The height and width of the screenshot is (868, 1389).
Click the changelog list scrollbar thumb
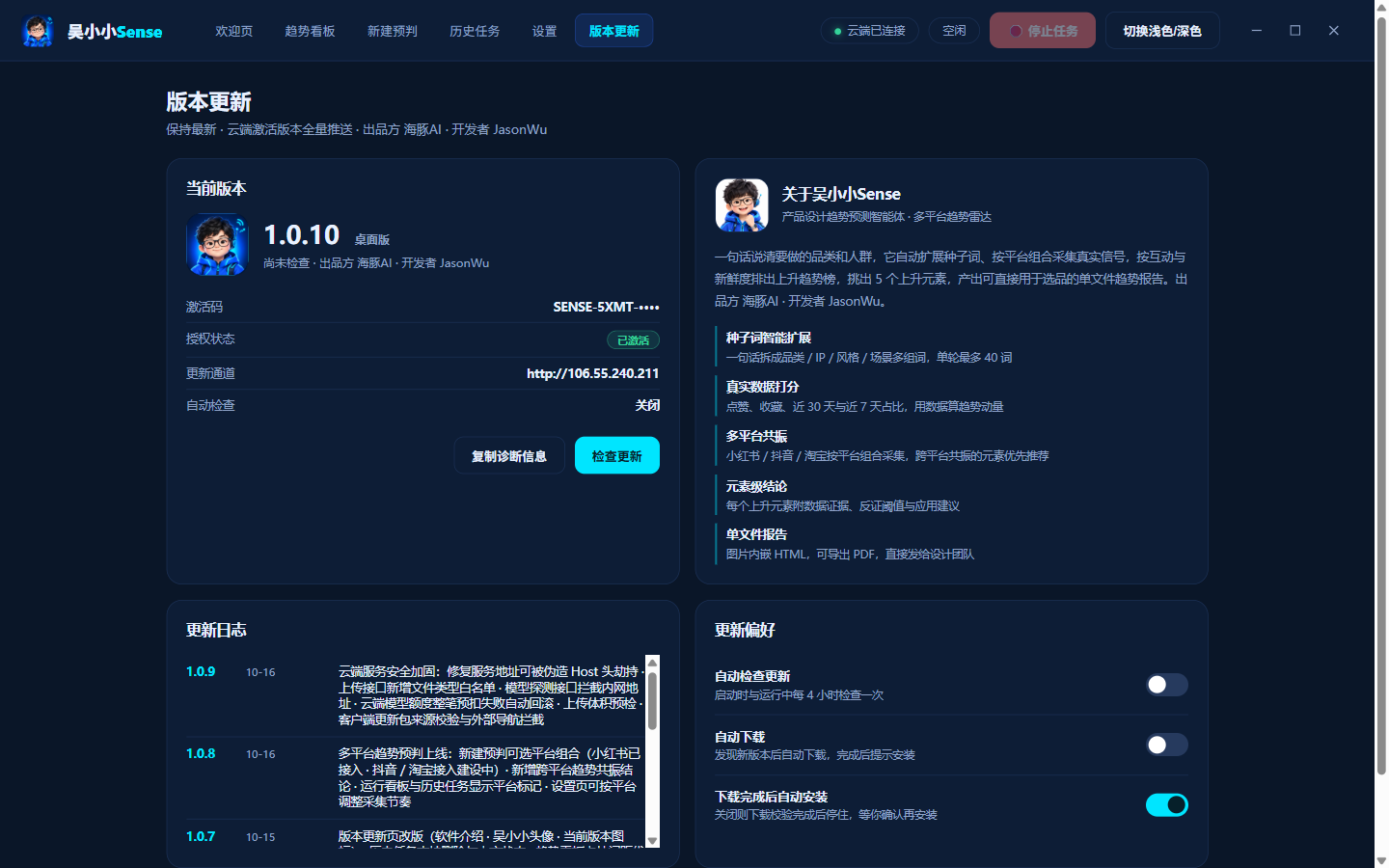[x=653, y=700]
